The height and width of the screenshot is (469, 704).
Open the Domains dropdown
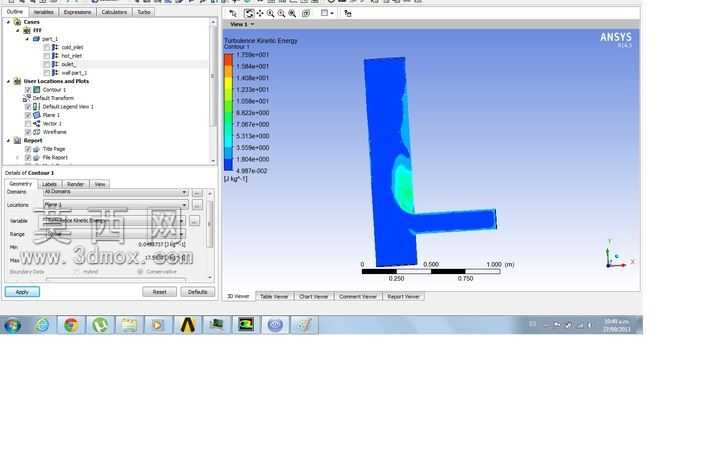(x=184, y=192)
